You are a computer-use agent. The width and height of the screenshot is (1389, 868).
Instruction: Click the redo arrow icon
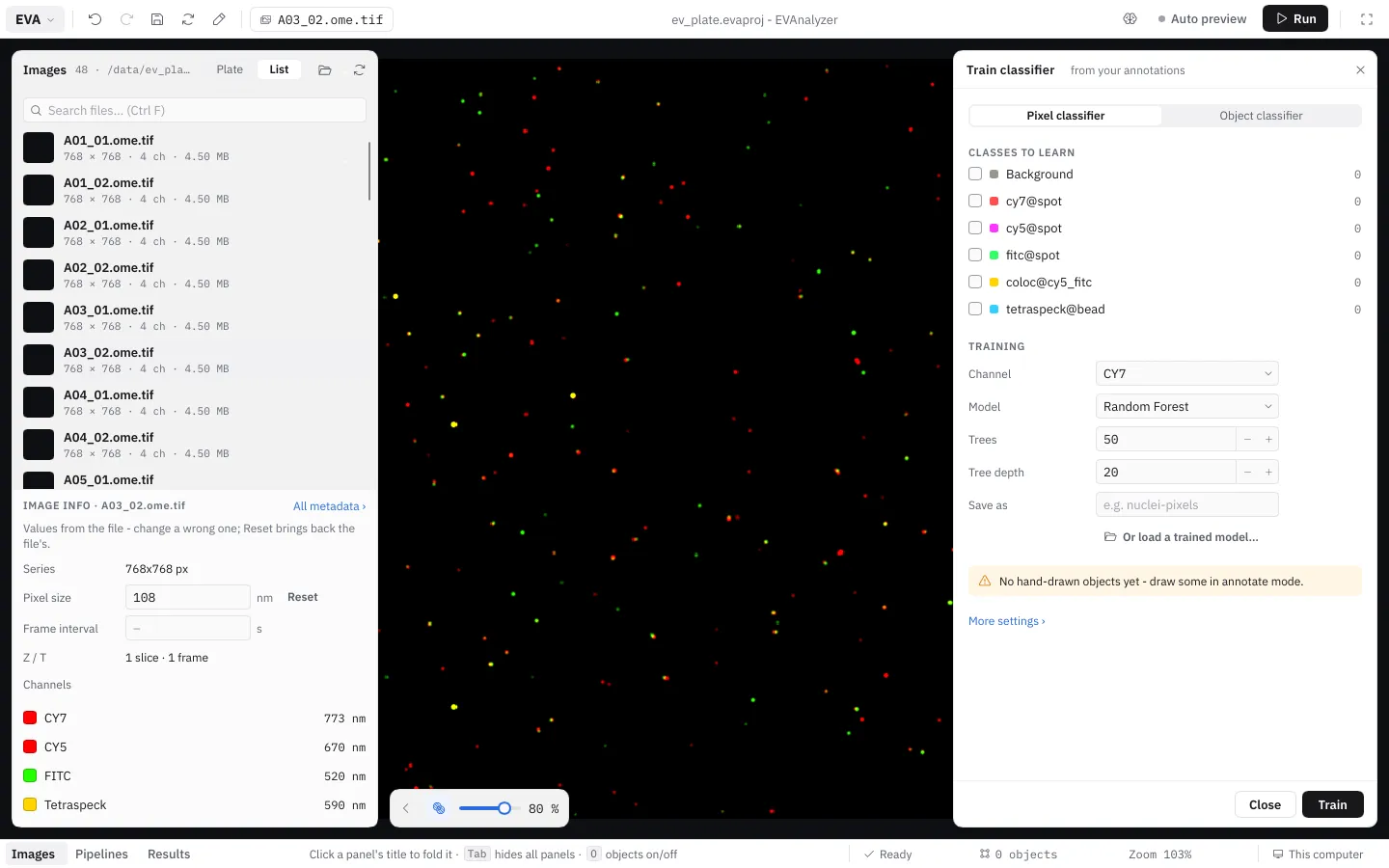(x=126, y=19)
